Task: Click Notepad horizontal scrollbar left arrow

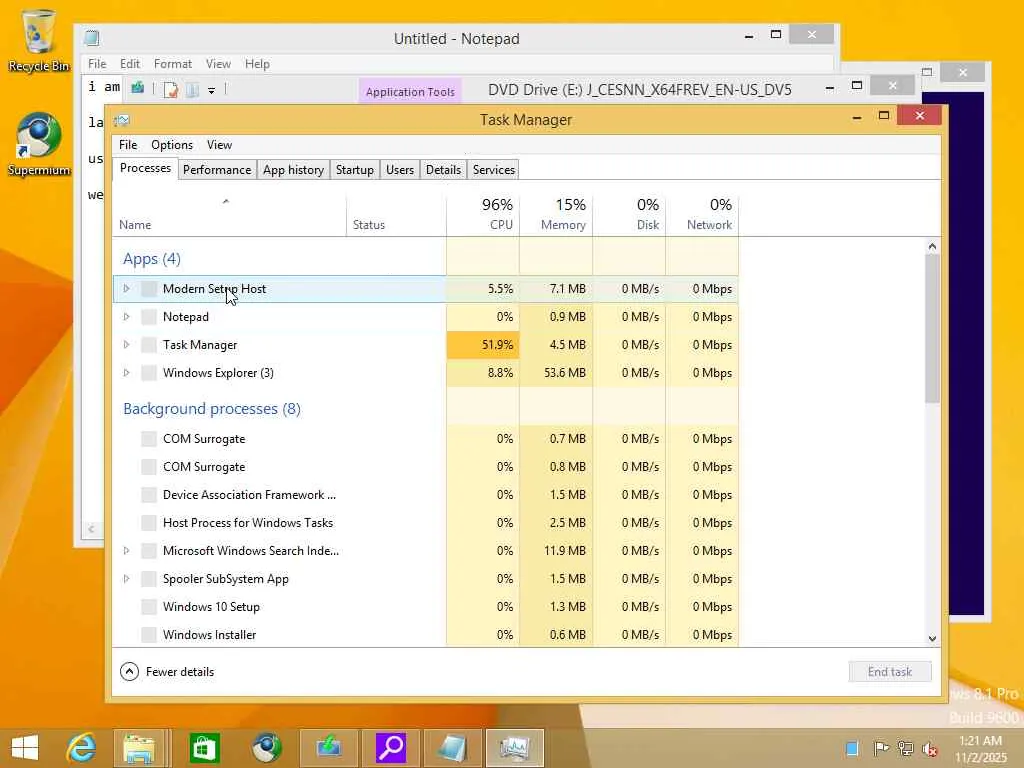Action: tap(91, 529)
